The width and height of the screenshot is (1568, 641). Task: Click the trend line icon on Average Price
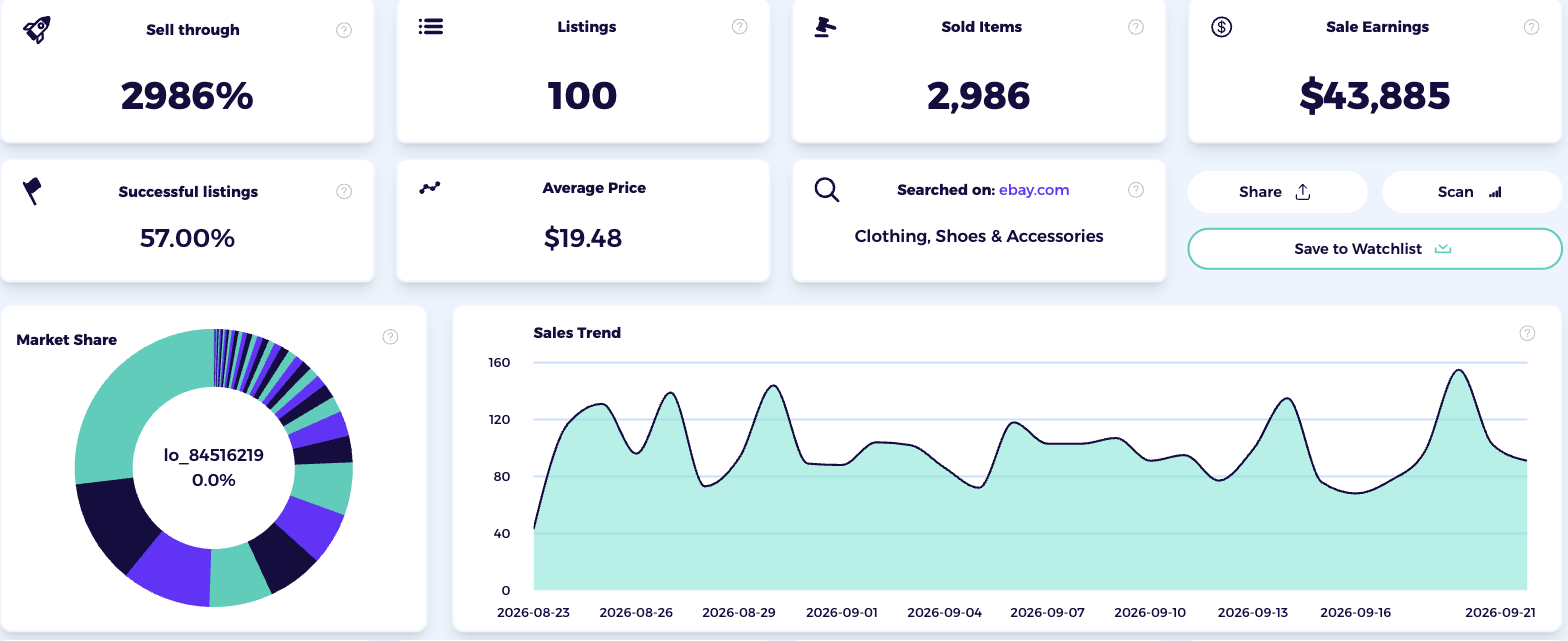click(430, 187)
